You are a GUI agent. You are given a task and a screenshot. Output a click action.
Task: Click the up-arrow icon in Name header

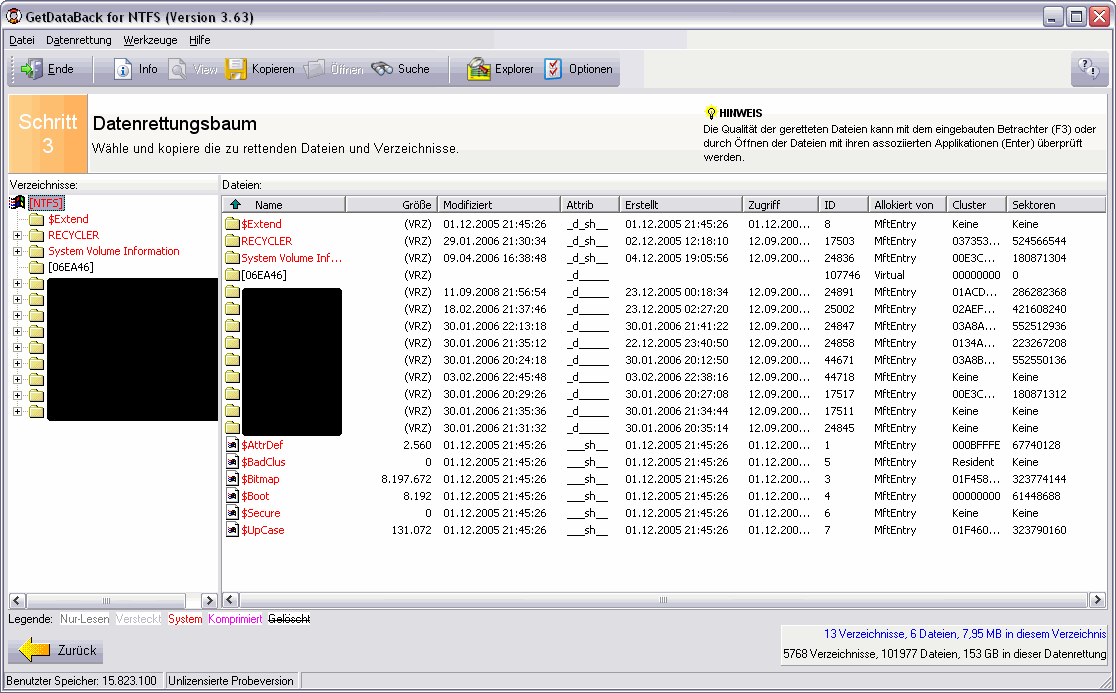point(235,204)
